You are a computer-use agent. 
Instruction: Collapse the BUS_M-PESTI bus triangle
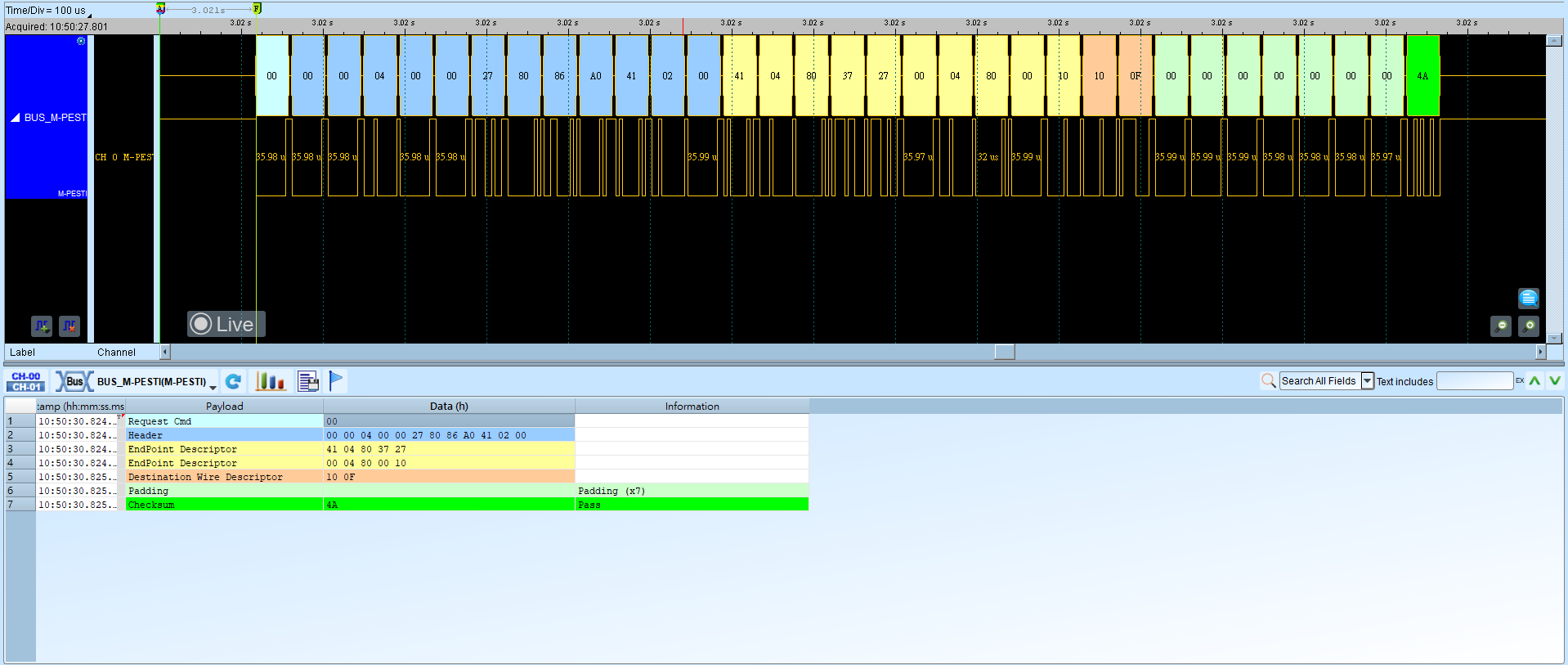pos(15,118)
